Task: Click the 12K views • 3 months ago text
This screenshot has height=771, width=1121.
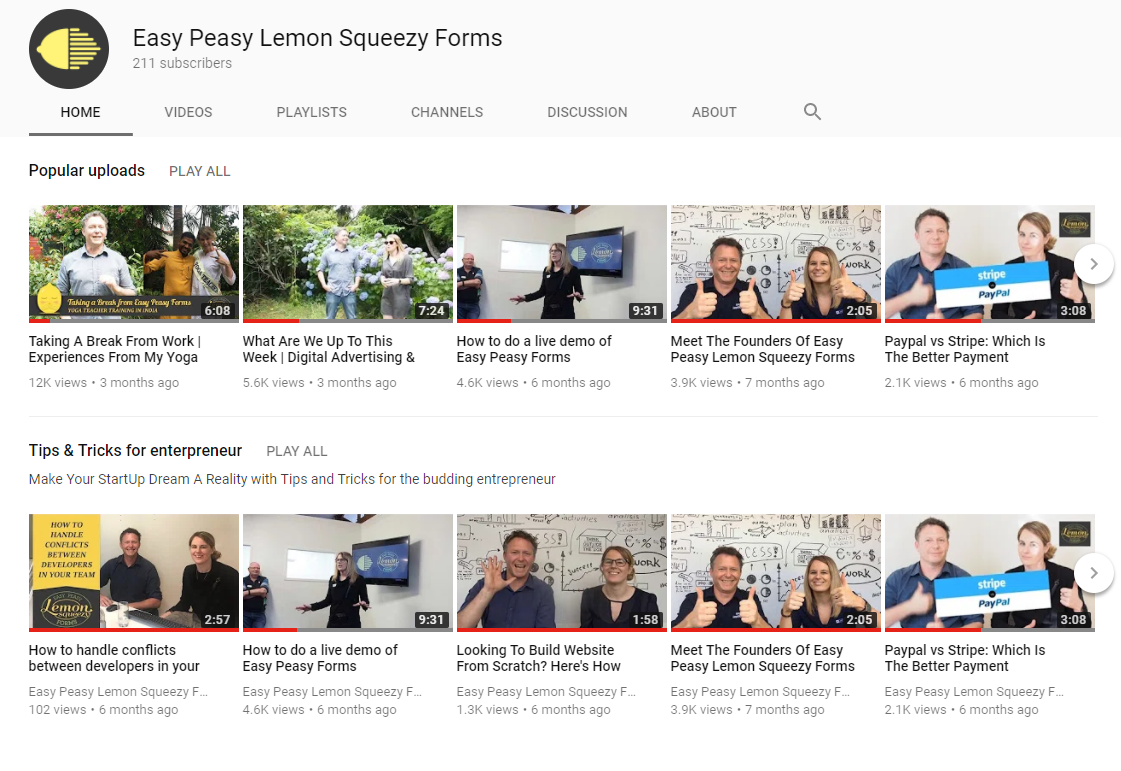Action: [104, 383]
